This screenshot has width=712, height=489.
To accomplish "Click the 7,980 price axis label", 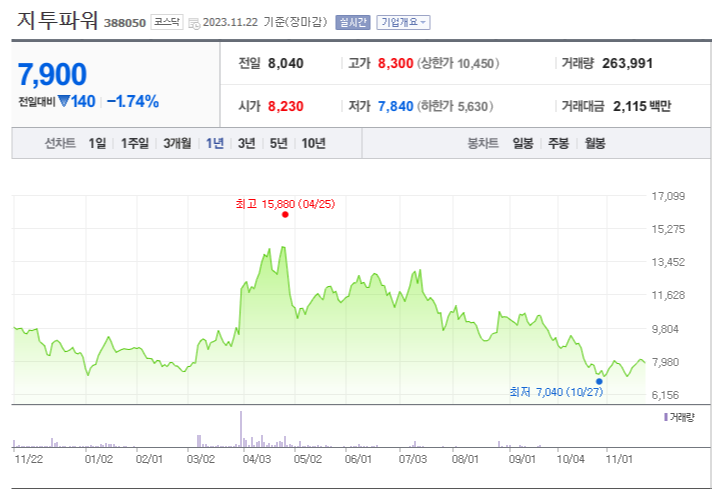I will tap(665, 362).
